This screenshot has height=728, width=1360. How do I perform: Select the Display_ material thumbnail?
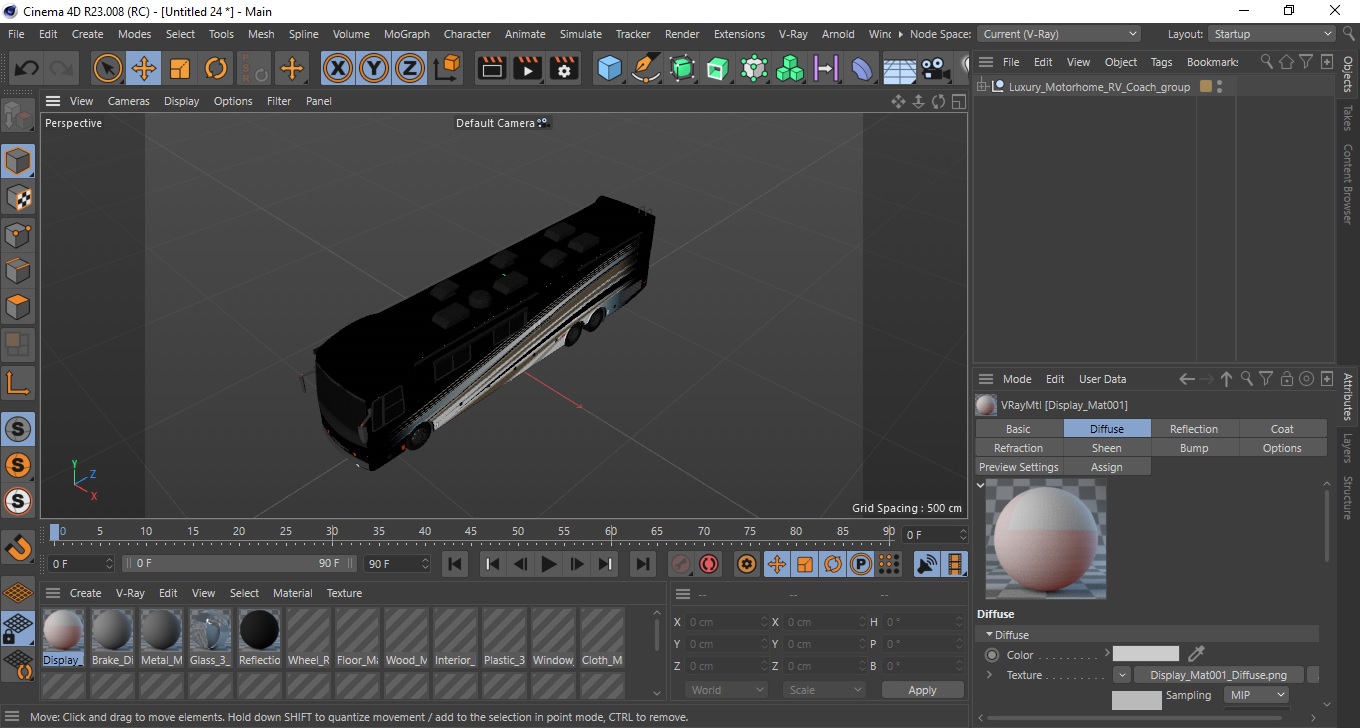click(x=63, y=637)
